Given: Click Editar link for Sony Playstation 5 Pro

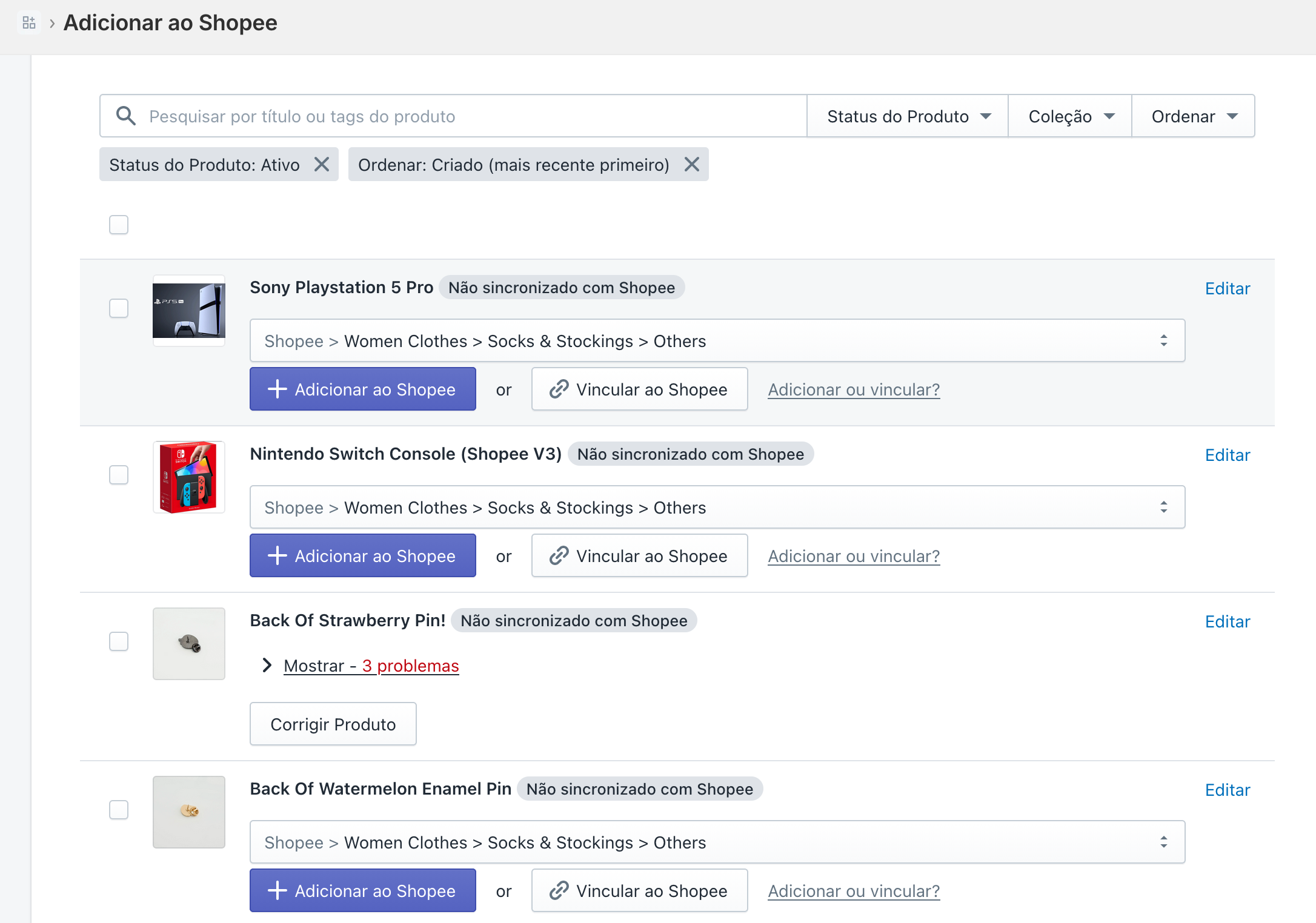Looking at the screenshot, I should [1227, 288].
